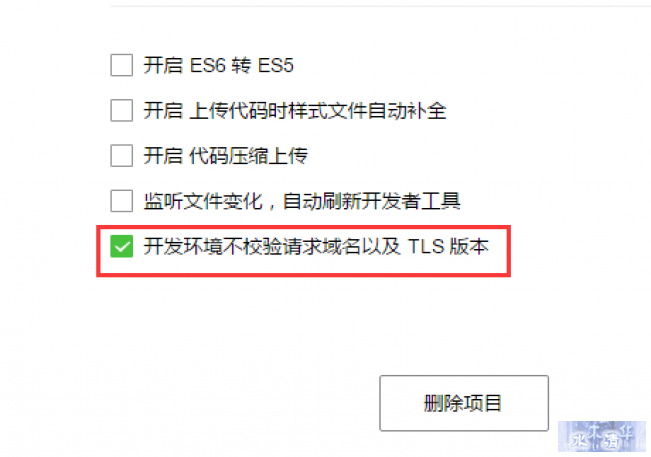
Task: Click the word ES6 in the first option
Action: (207, 65)
